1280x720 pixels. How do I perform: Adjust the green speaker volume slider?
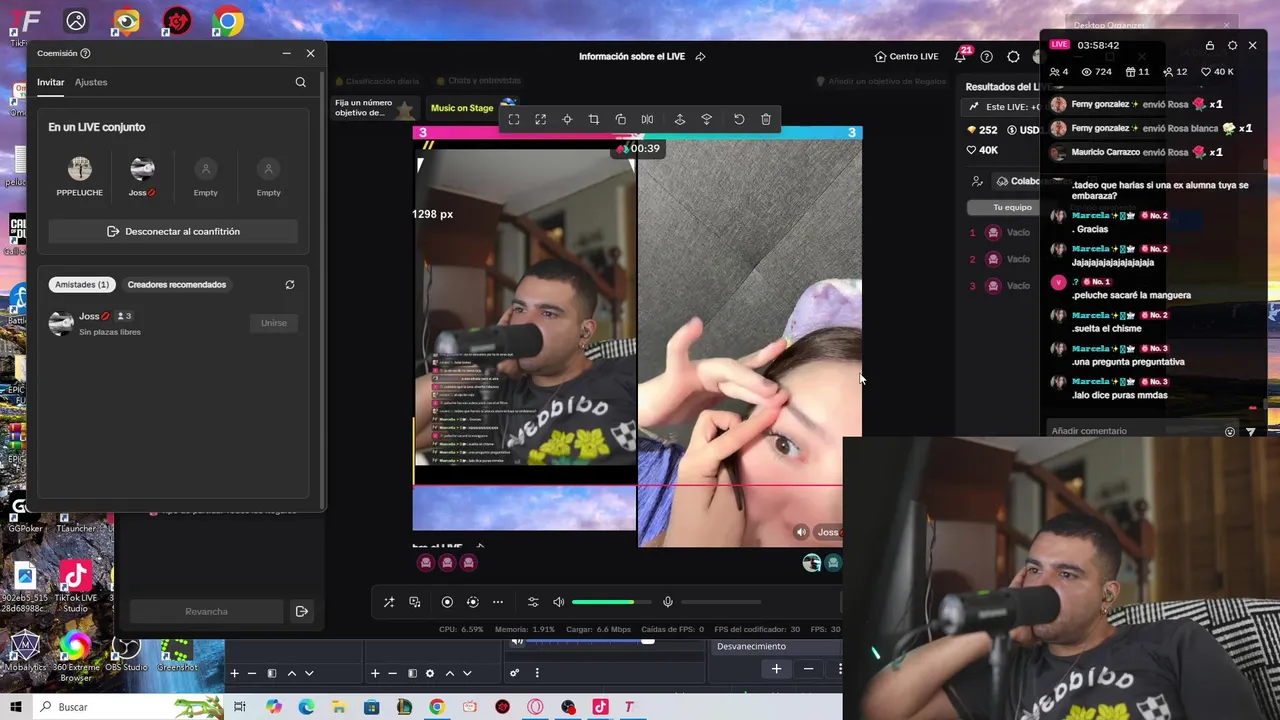point(610,602)
